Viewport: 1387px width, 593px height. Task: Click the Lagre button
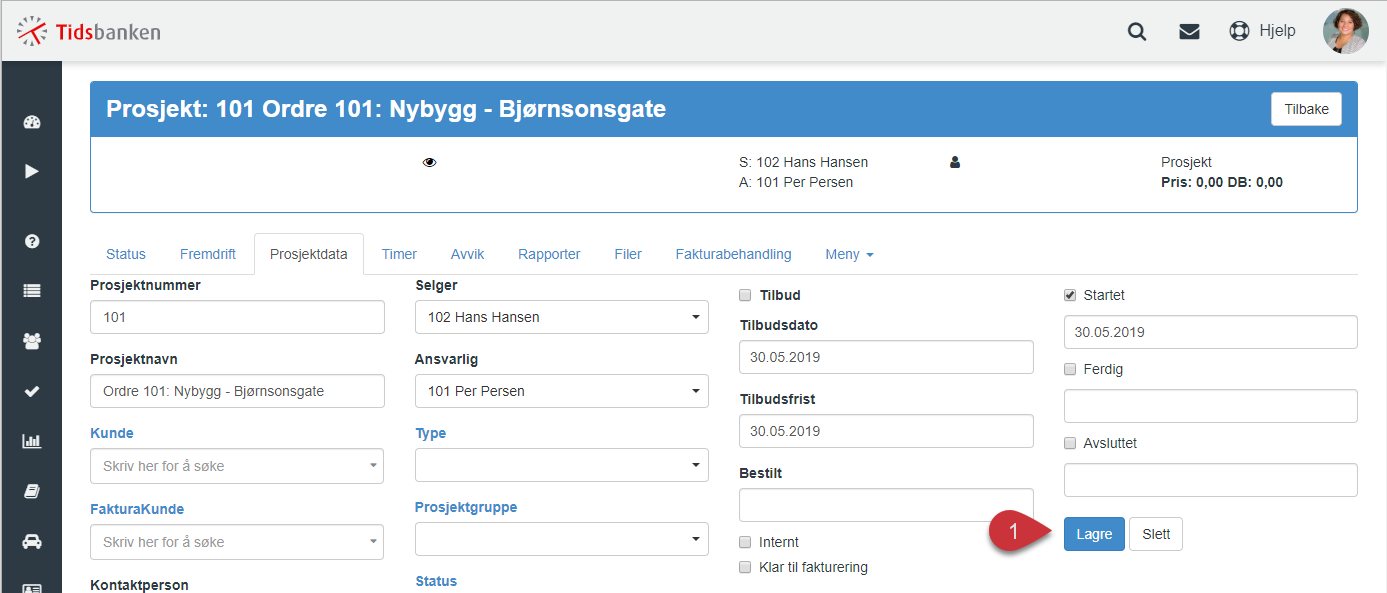pos(1094,534)
